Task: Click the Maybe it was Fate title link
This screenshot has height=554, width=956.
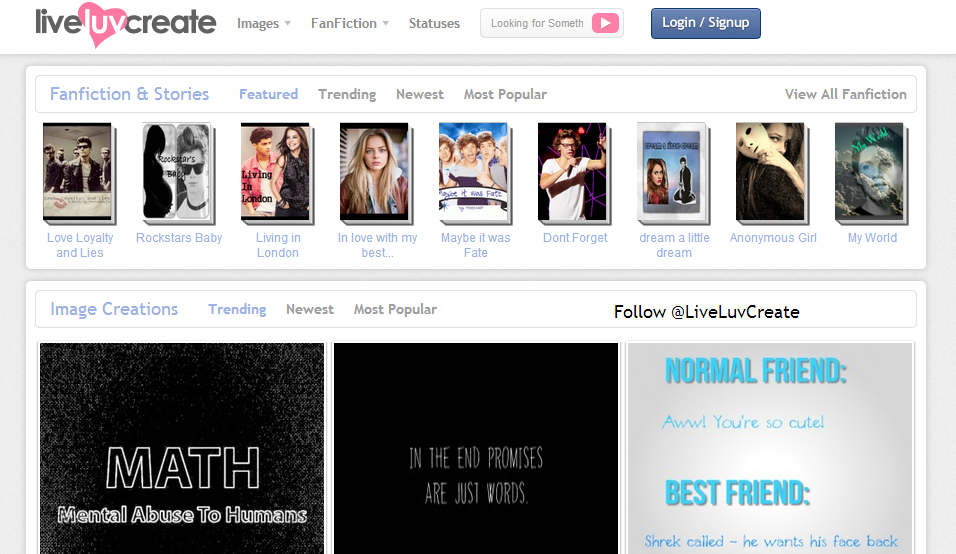Action: 476,245
